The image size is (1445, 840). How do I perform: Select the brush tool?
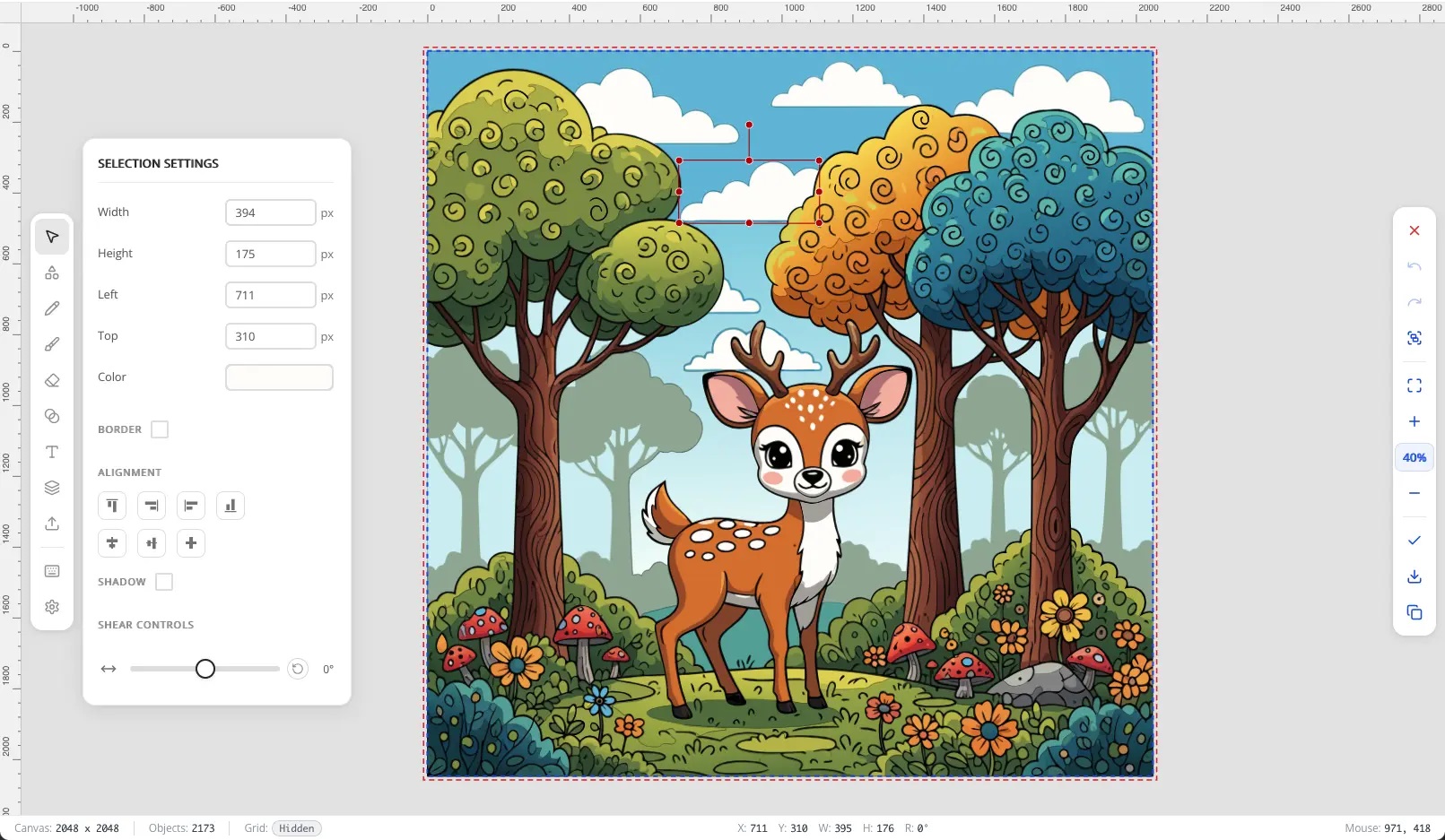(52, 344)
